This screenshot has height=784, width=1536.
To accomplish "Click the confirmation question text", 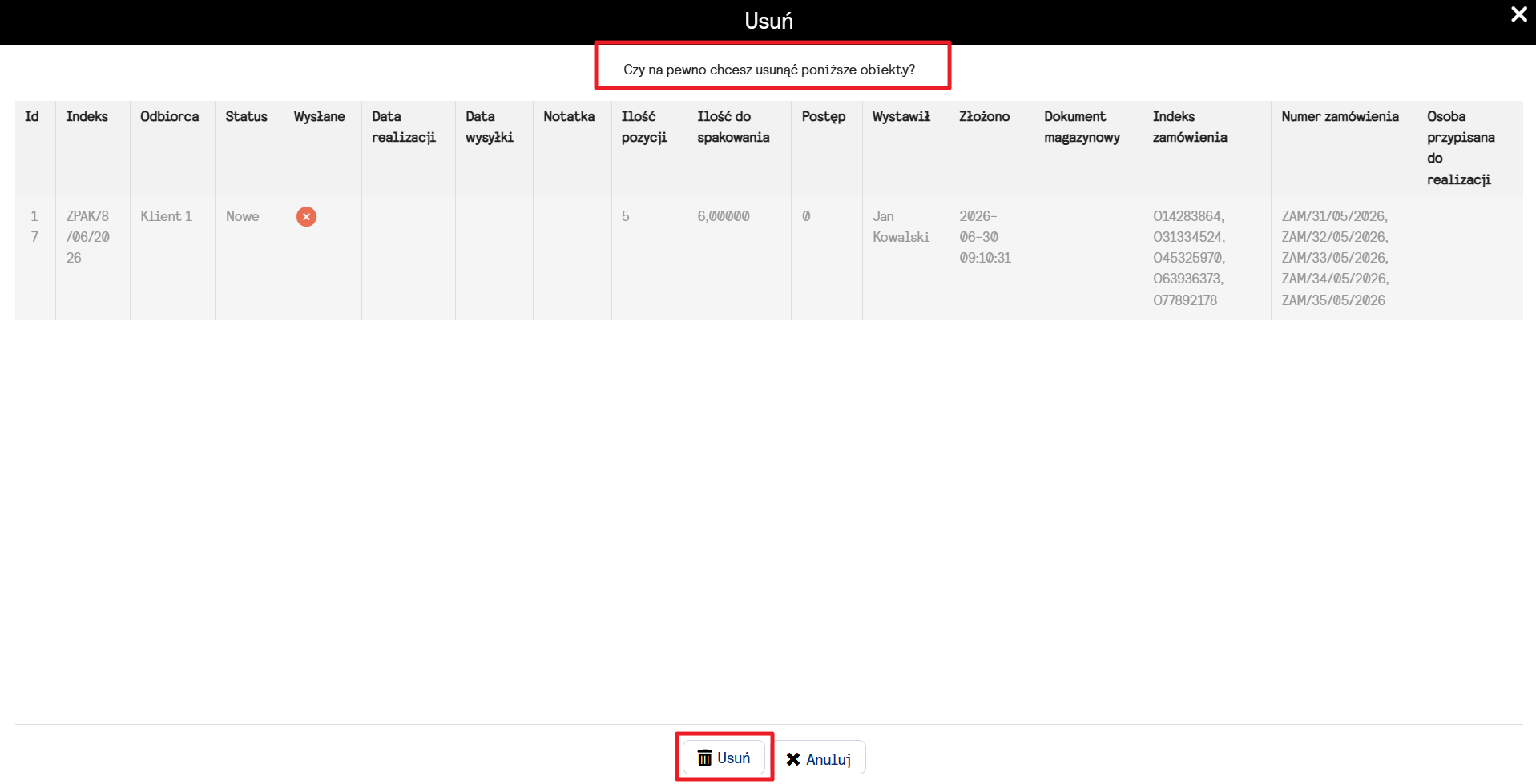I will click(769, 70).
